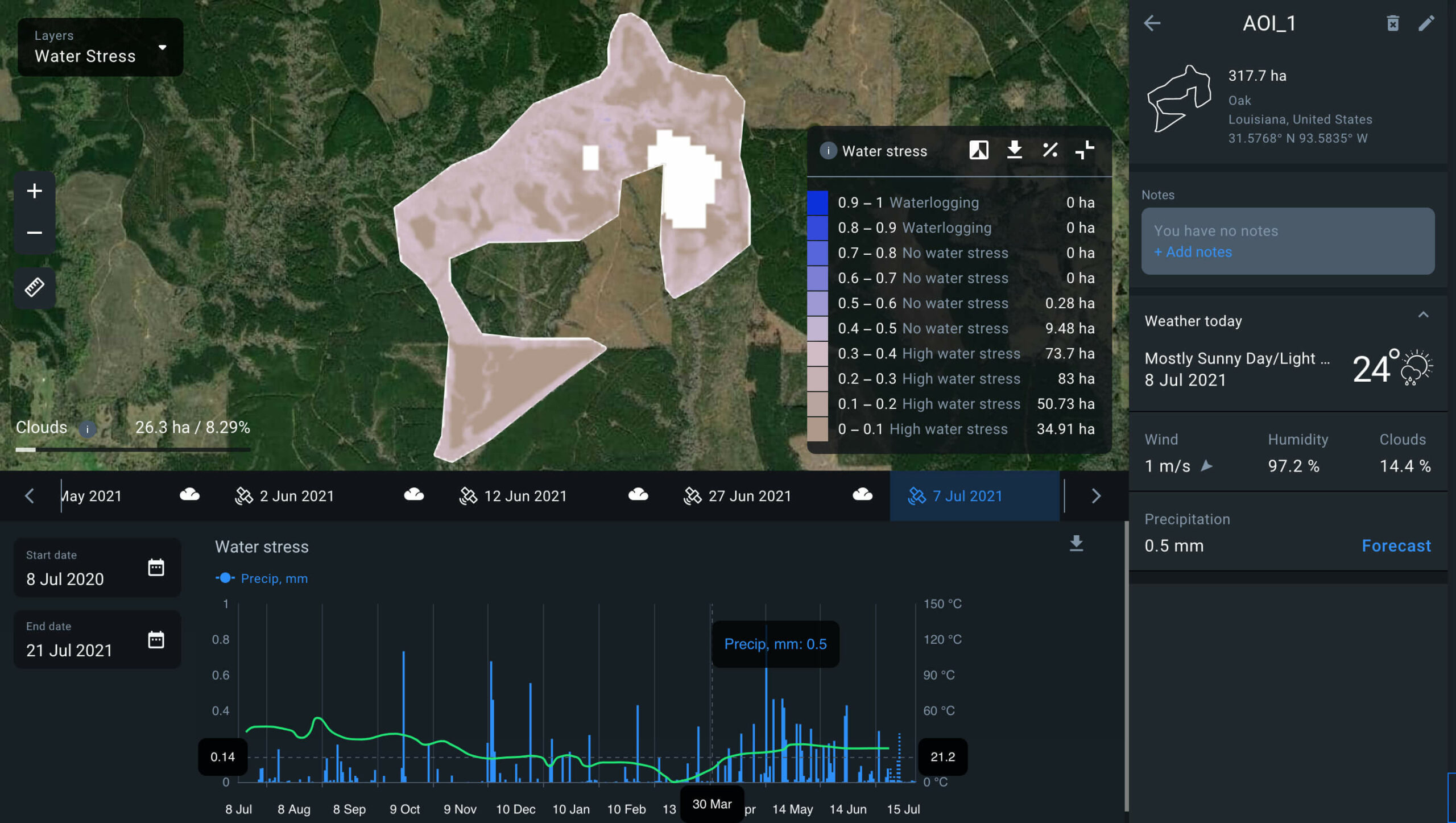Go back from AOI_1 panel
Viewport: 1456px width, 823px height.
click(1152, 23)
